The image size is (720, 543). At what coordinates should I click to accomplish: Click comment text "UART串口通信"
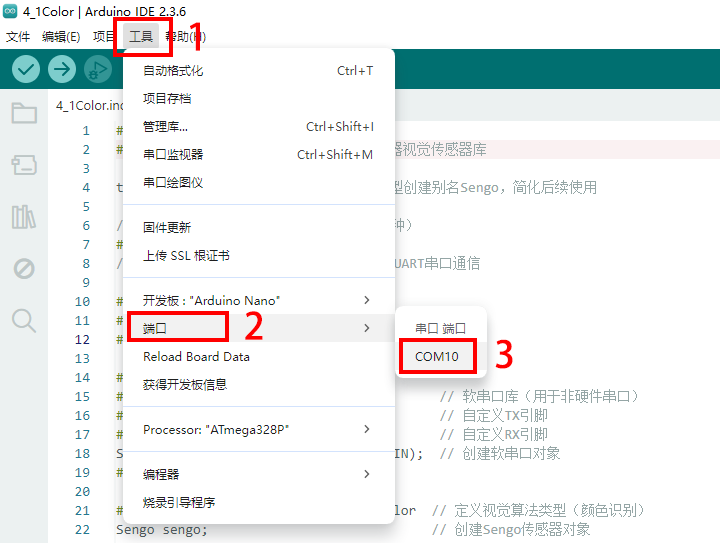(x=437, y=263)
